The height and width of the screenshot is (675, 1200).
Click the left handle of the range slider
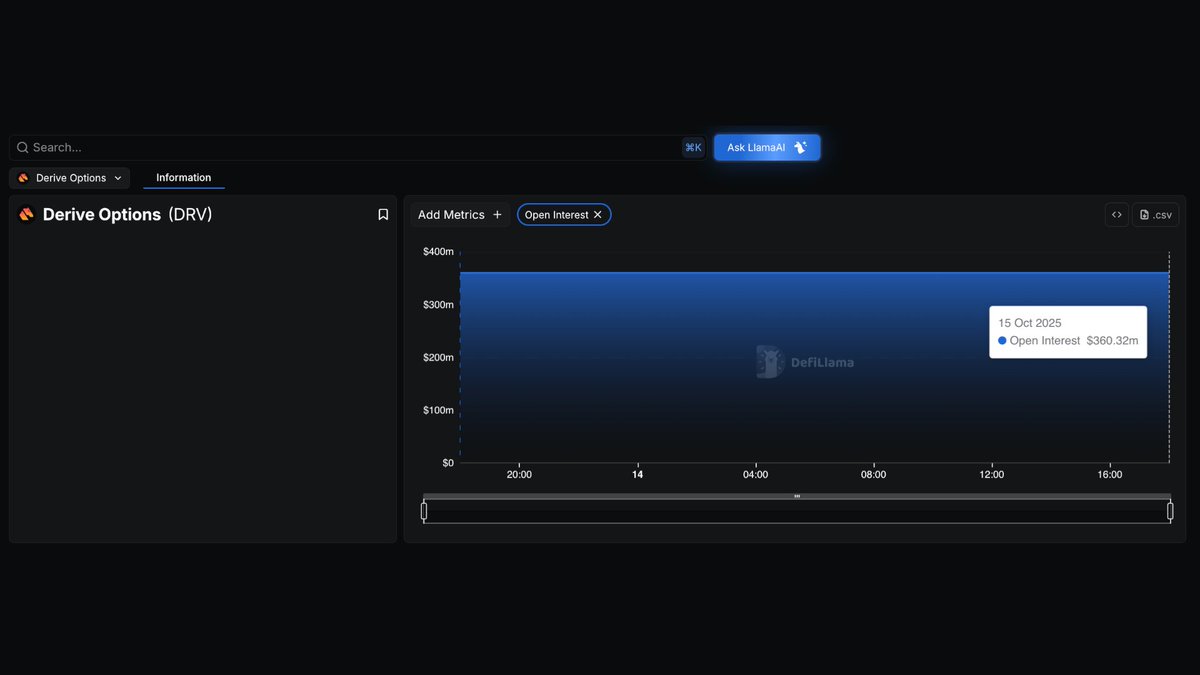click(424, 511)
